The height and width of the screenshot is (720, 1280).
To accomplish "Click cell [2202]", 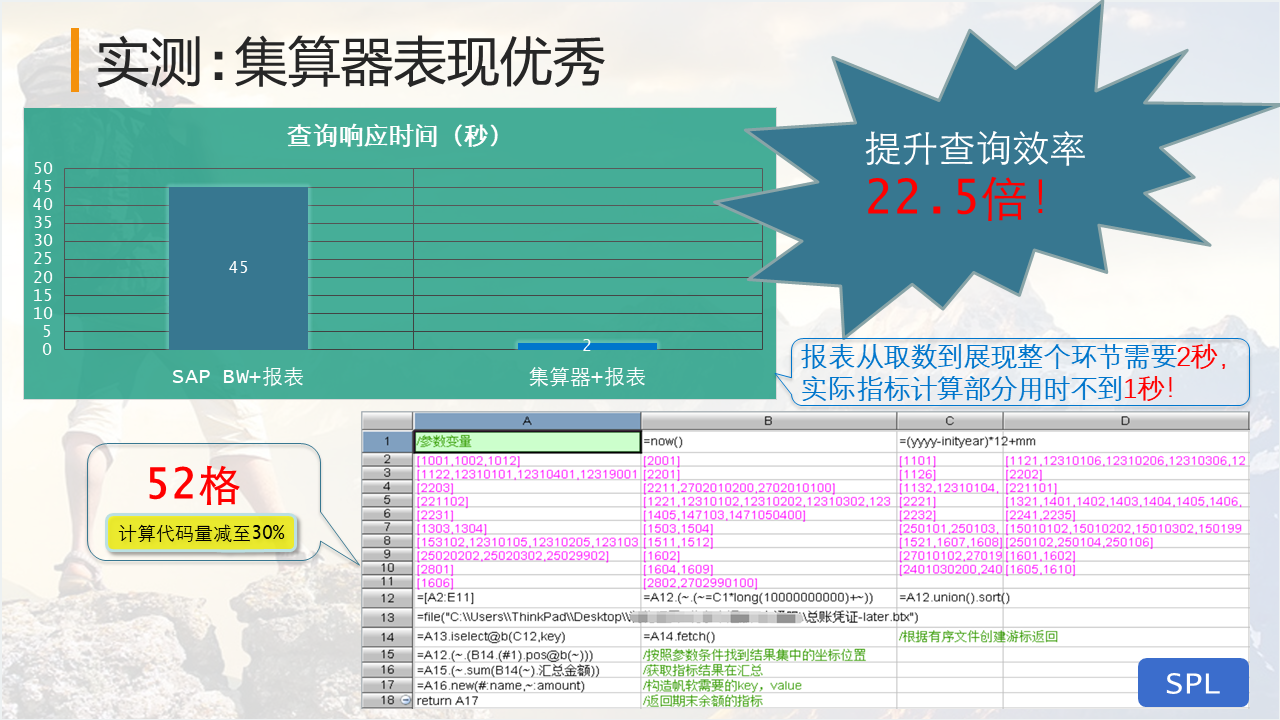I will click(x=1126, y=474).
